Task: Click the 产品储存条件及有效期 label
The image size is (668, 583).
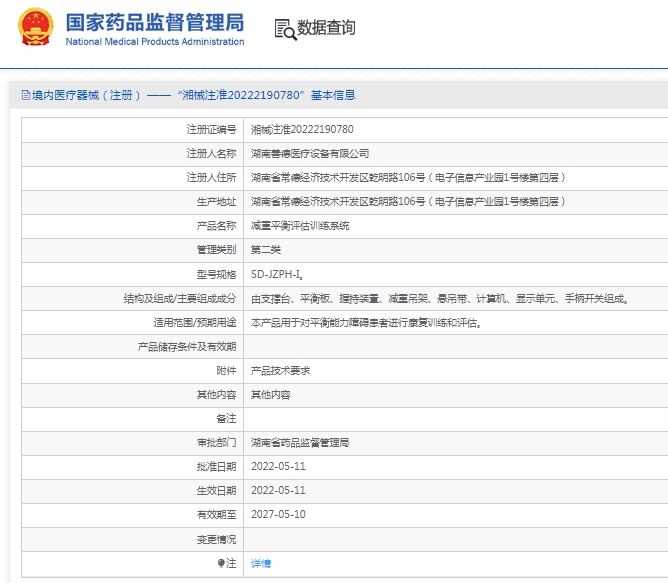Action: tap(187, 347)
